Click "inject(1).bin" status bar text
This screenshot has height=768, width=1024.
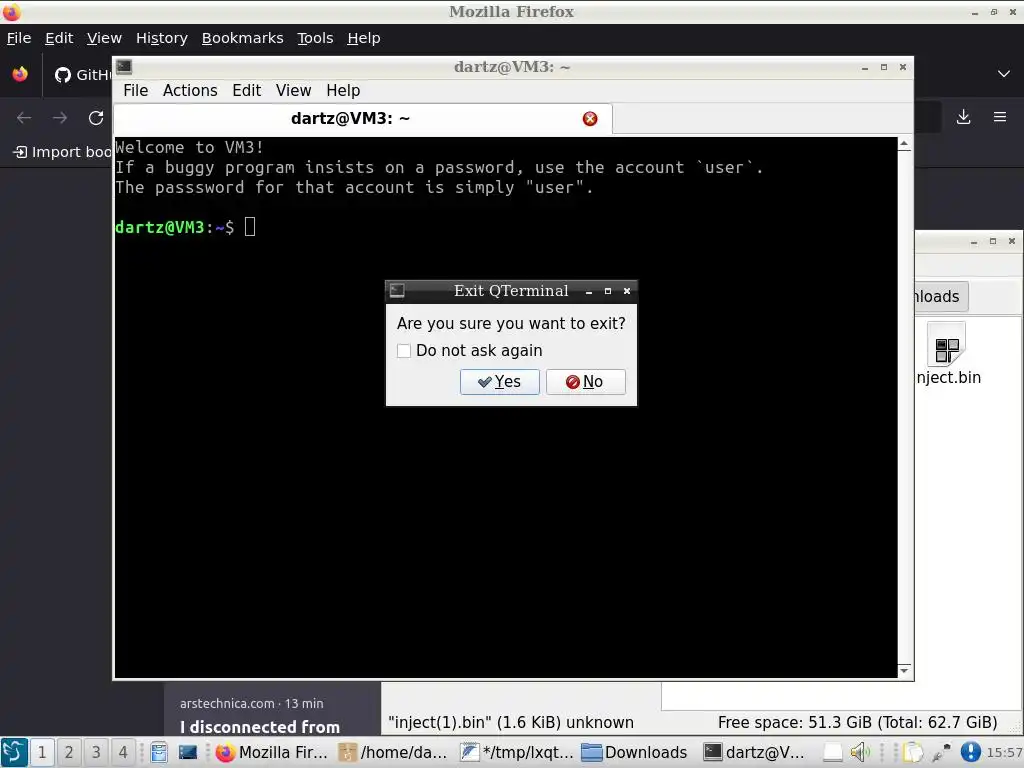[x=511, y=722]
